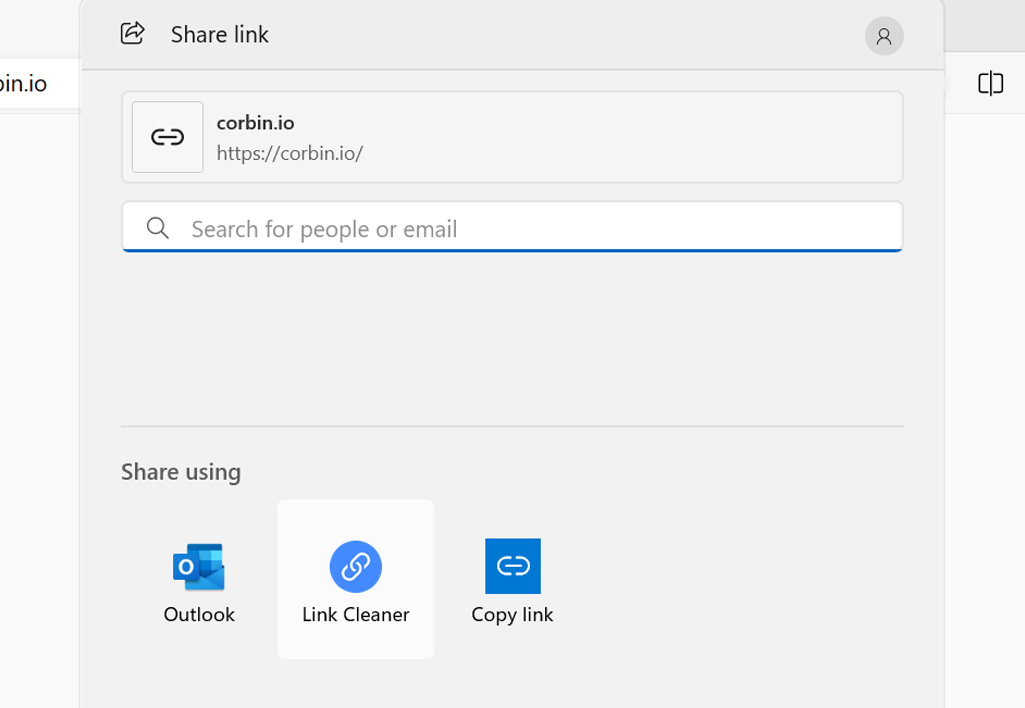Image resolution: width=1025 pixels, height=708 pixels.
Task: Open the Link Cleaner share option
Action: point(356,579)
